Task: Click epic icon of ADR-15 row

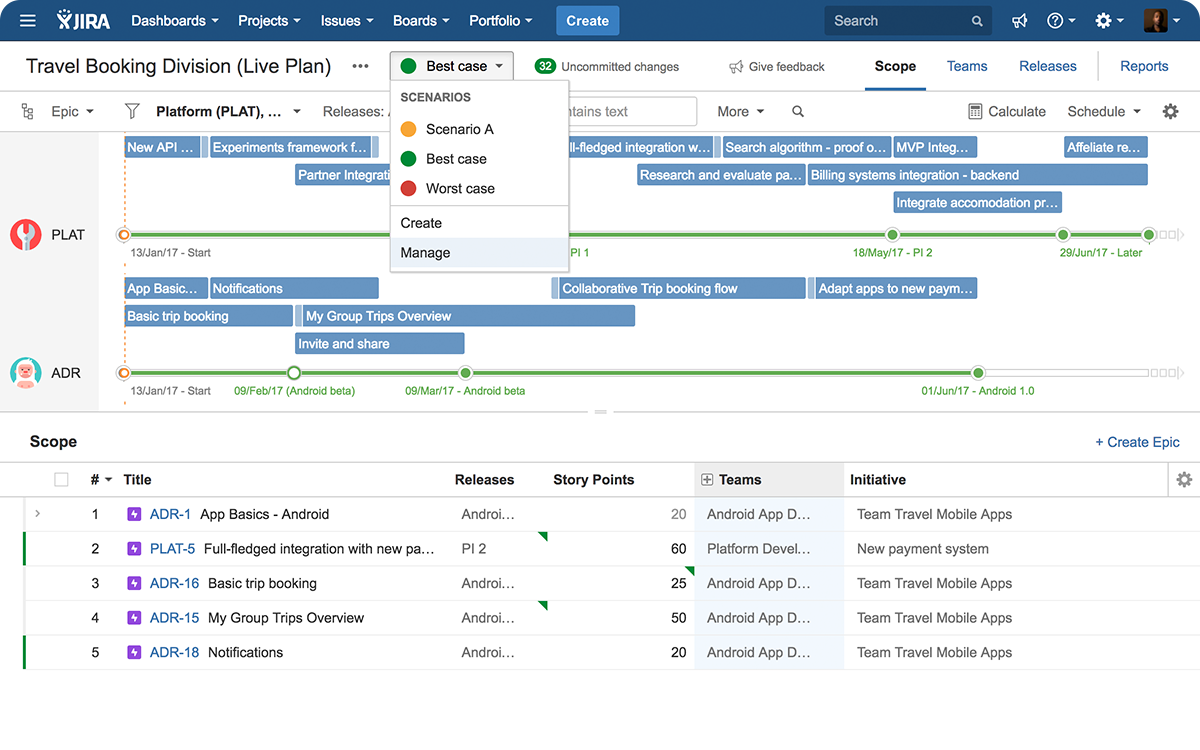Action: pyautogui.click(x=135, y=618)
